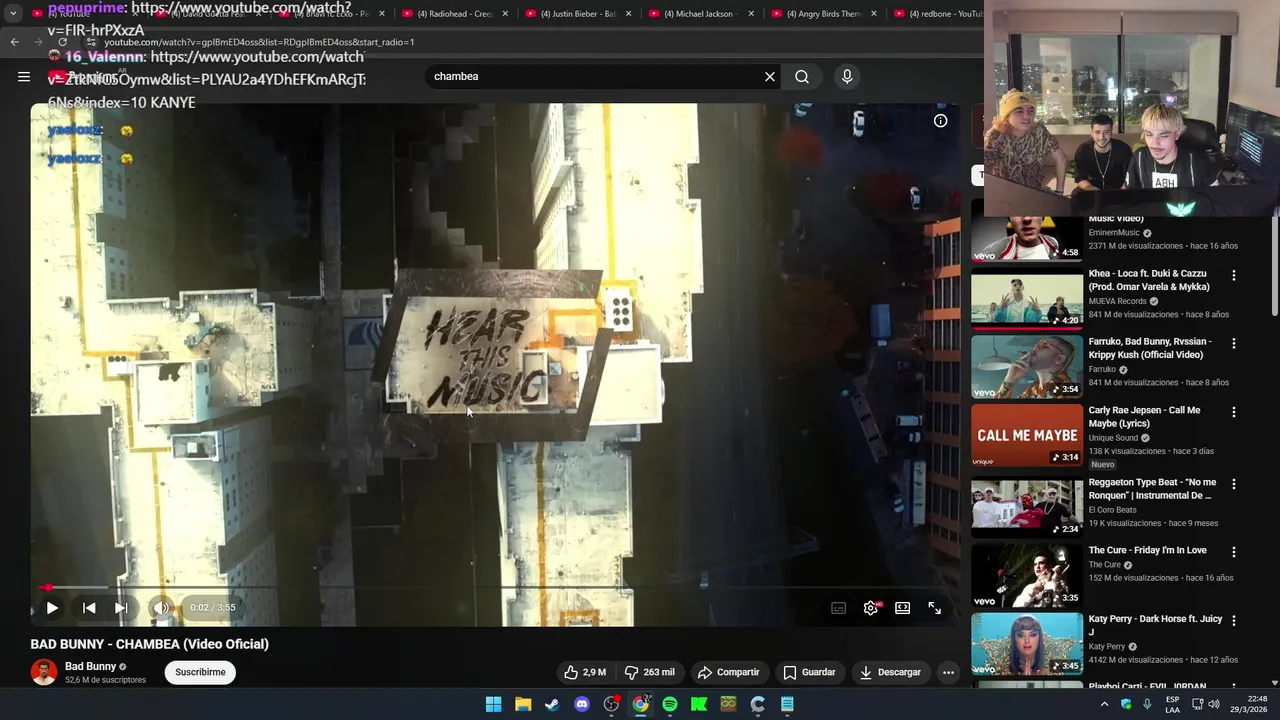Show hidden system tray icons
Screen dimensions: 1280x720
pos(1105,704)
